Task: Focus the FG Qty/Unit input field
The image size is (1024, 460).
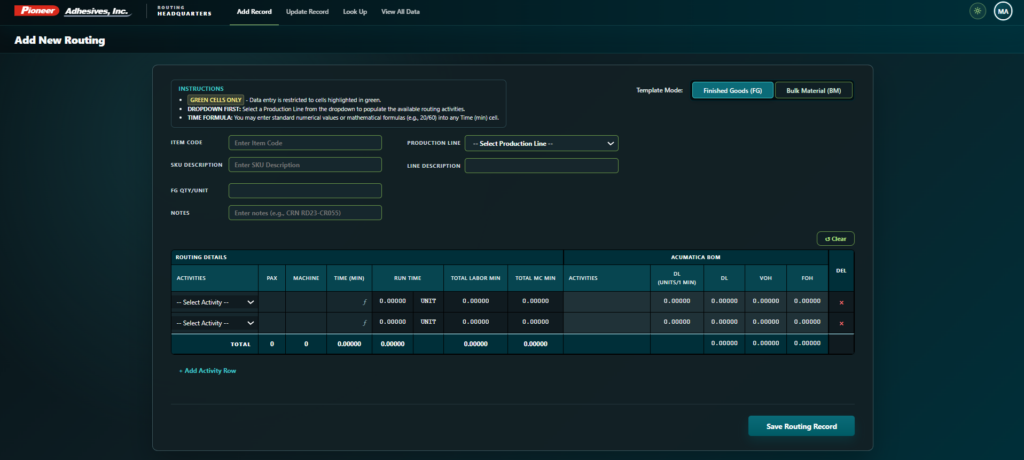Action: pyautogui.click(x=305, y=191)
